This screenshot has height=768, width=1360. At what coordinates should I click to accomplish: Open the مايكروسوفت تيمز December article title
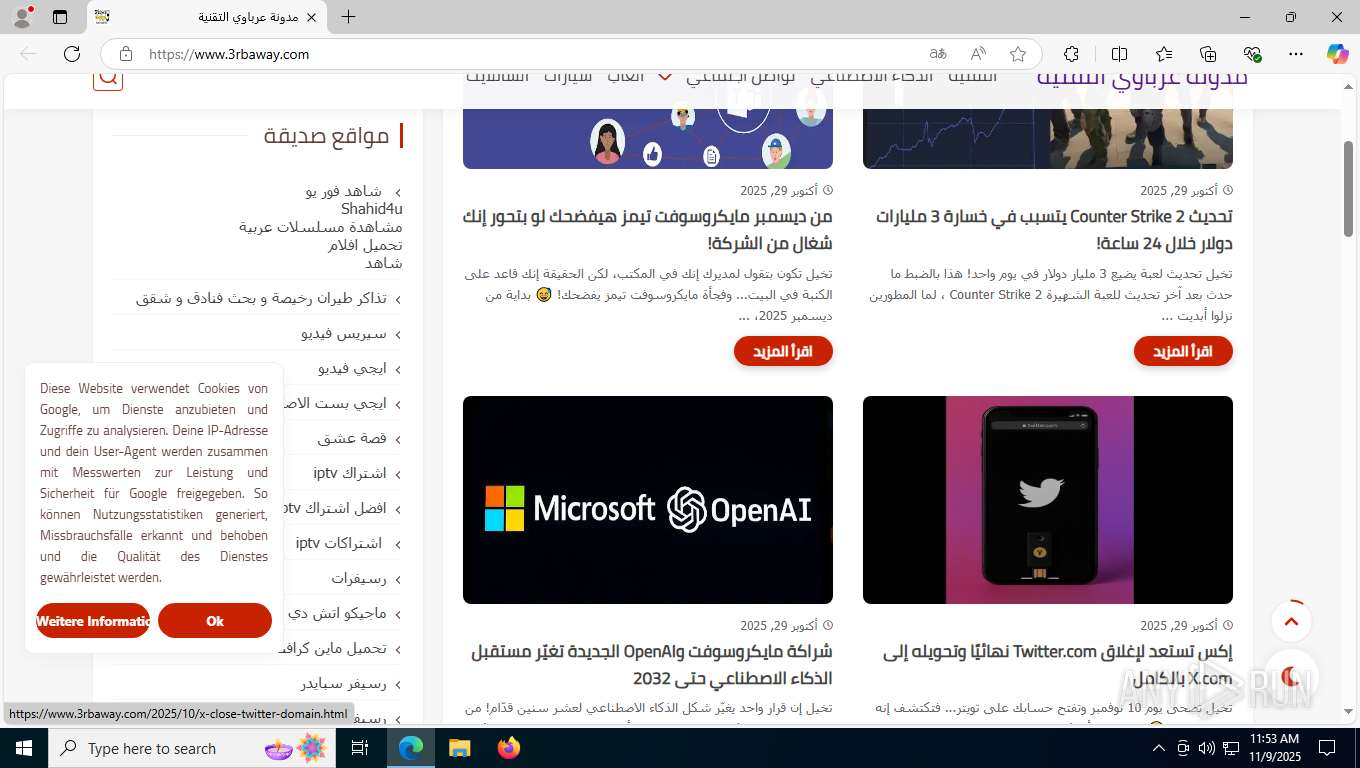pos(648,229)
